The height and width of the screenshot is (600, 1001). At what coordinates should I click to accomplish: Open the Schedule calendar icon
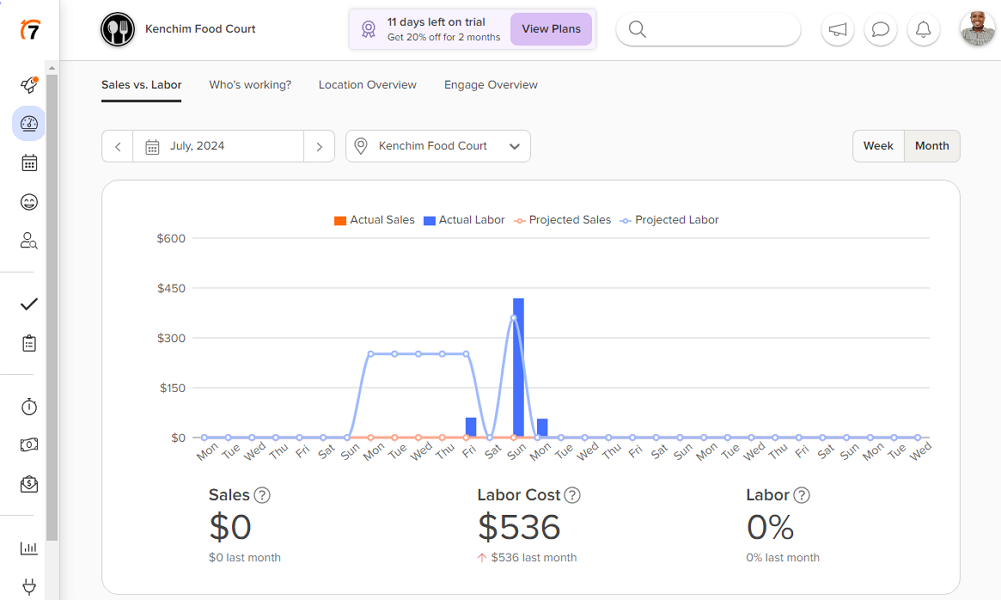(x=29, y=161)
